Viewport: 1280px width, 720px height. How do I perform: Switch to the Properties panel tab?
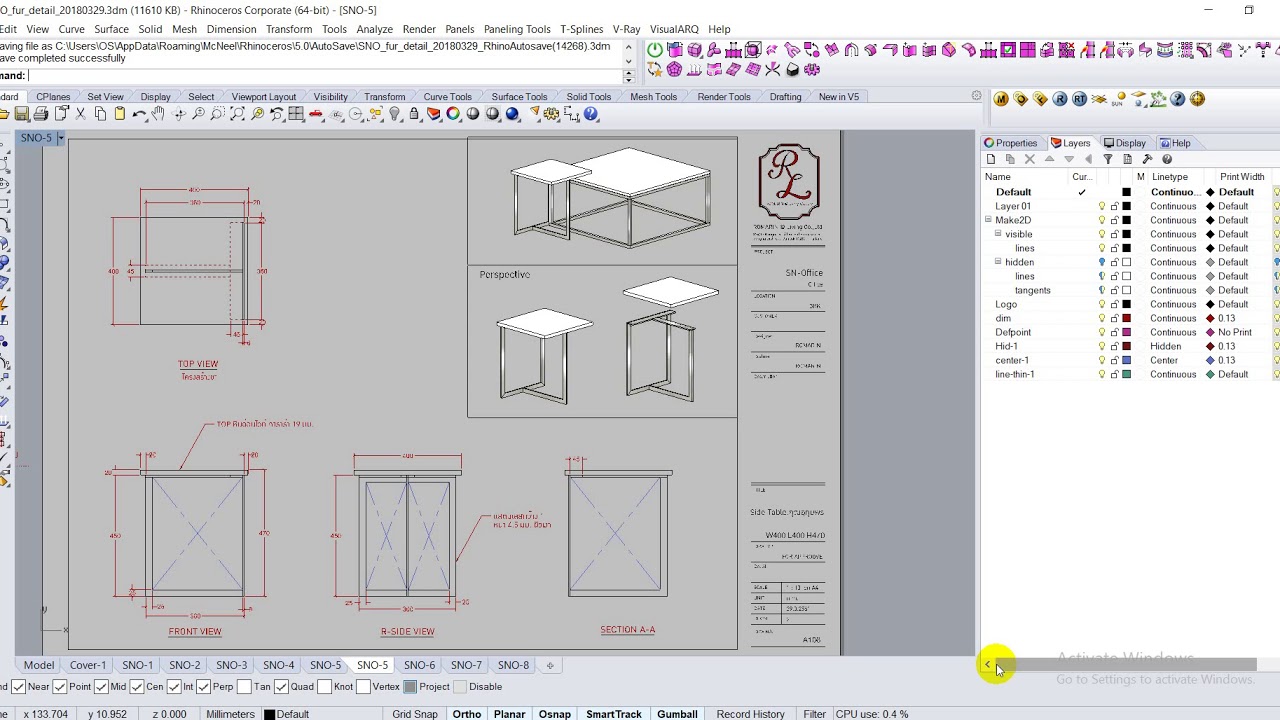tap(1011, 143)
